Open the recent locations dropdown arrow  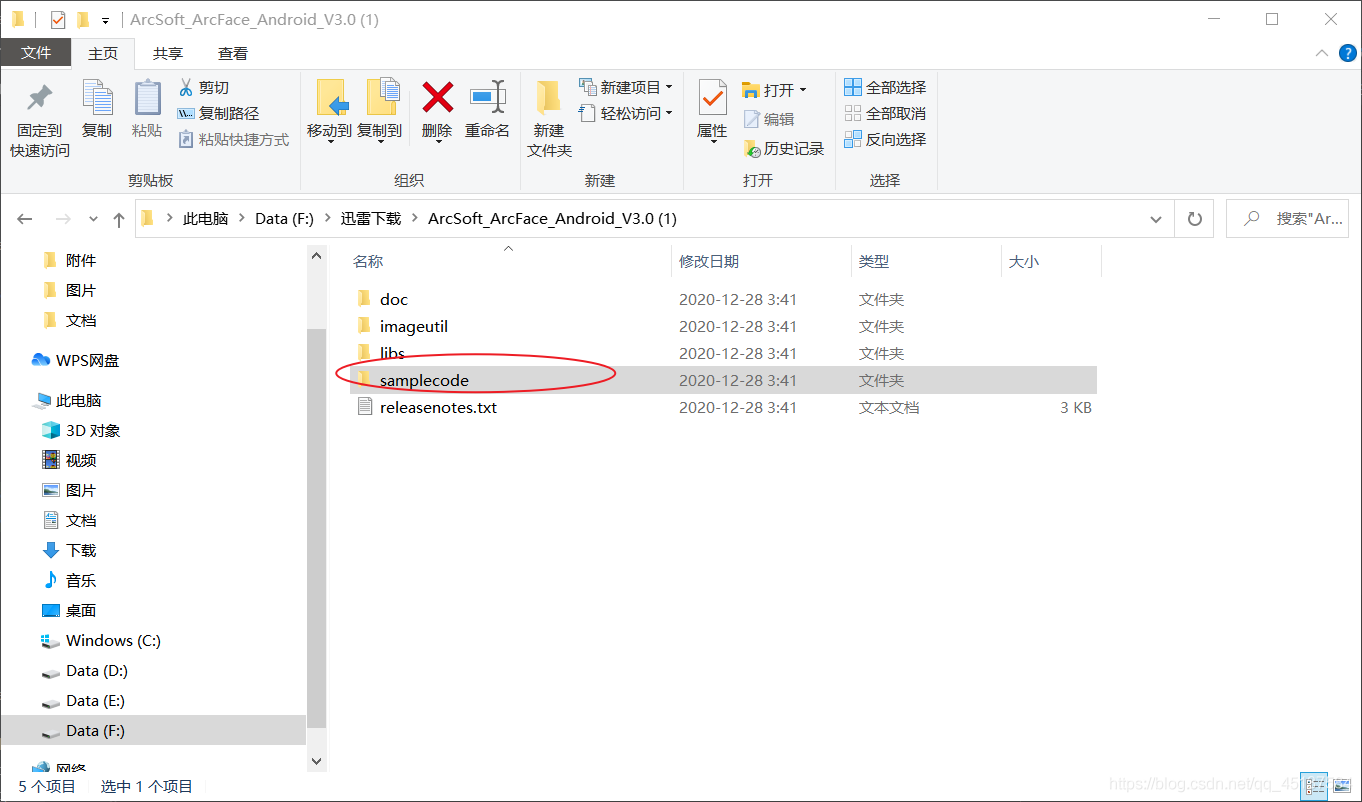click(x=93, y=219)
